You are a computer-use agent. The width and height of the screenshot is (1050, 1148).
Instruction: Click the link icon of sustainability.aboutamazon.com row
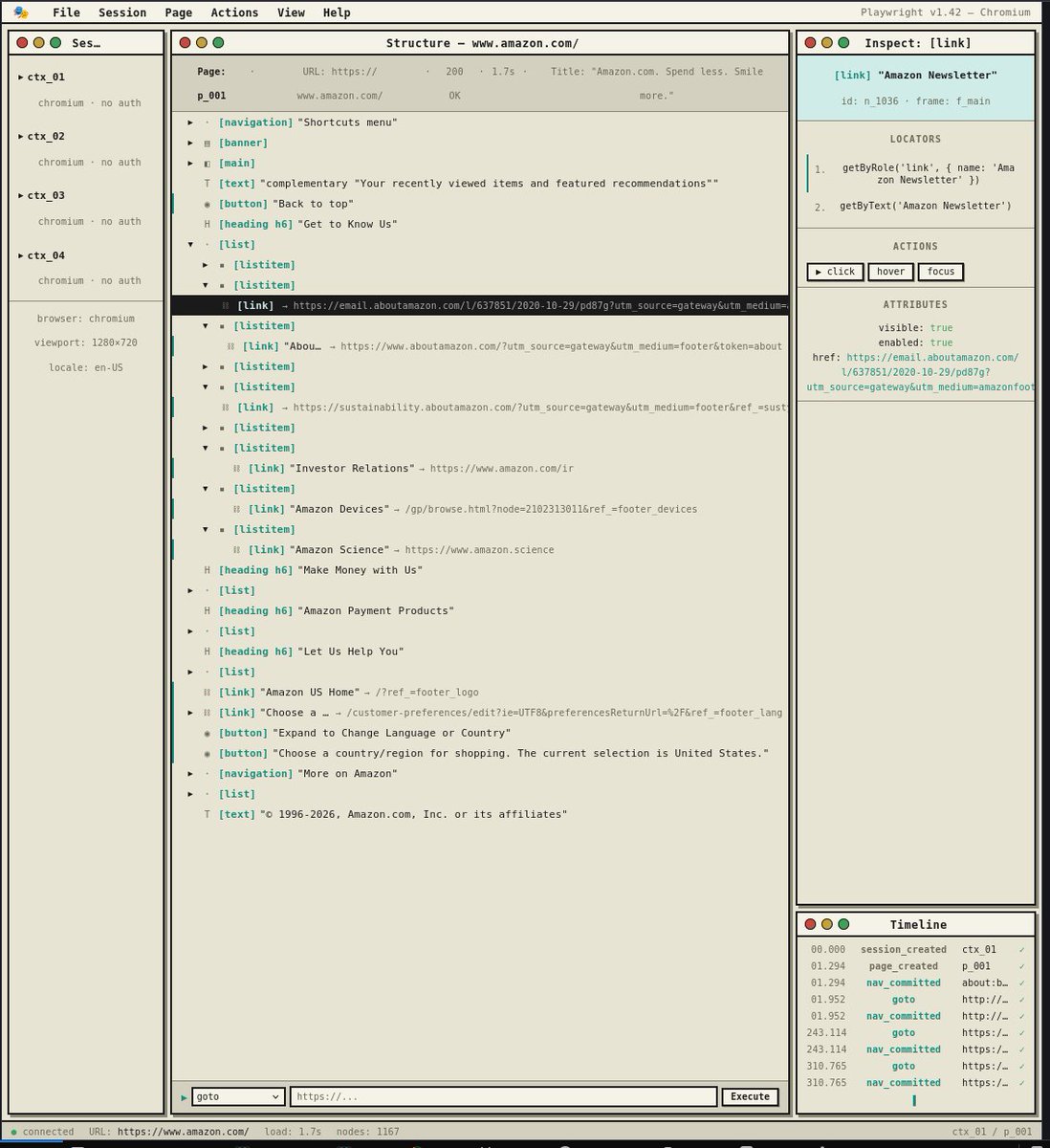coord(226,408)
